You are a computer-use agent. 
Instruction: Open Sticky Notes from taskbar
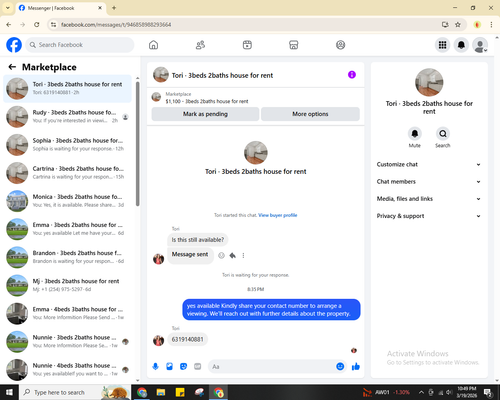[180, 392]
